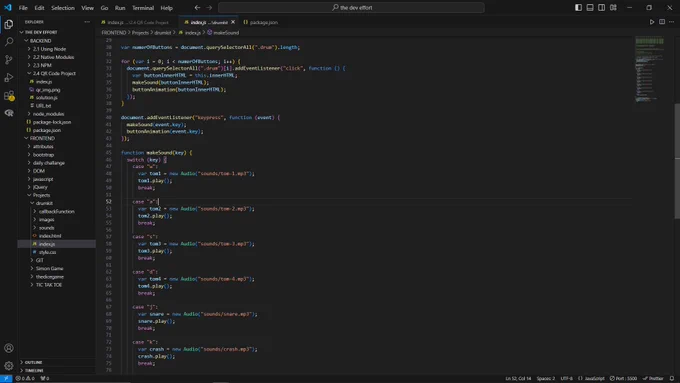Open the Extensions view

click(x=9, y=95)
